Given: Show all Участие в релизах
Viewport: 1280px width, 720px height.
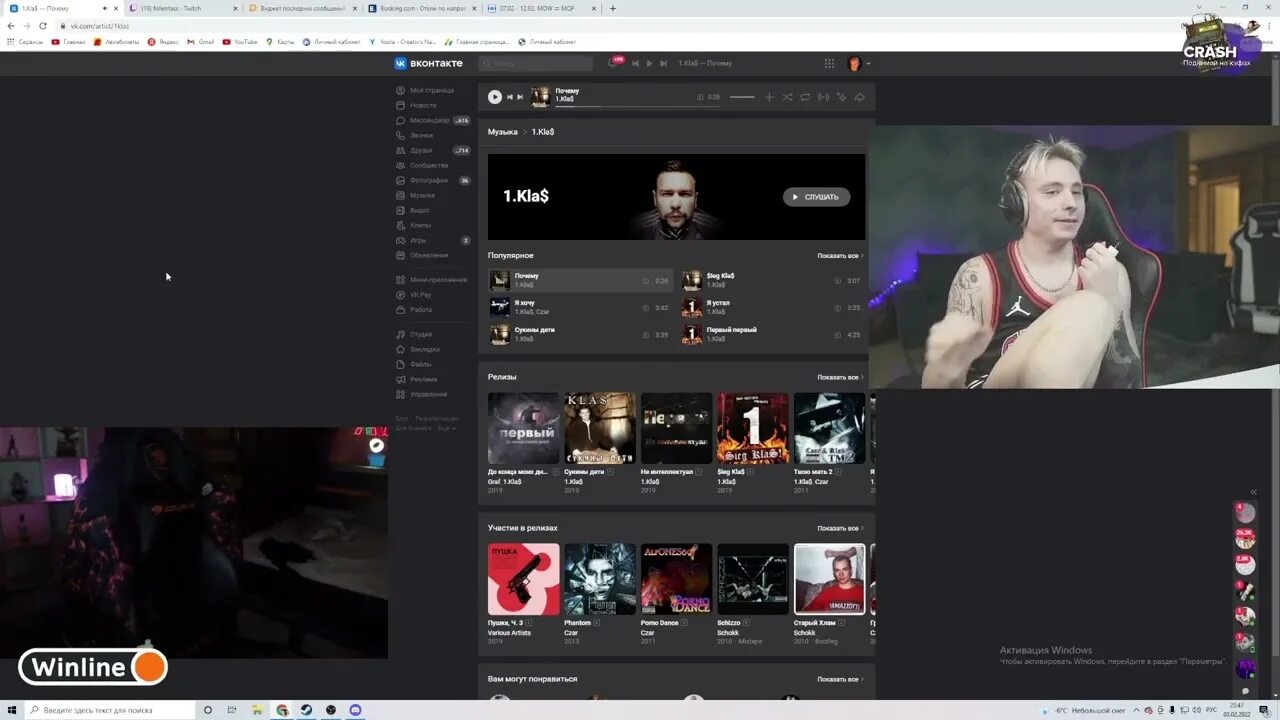Looking at the screenshot, I should coord(840,528).
